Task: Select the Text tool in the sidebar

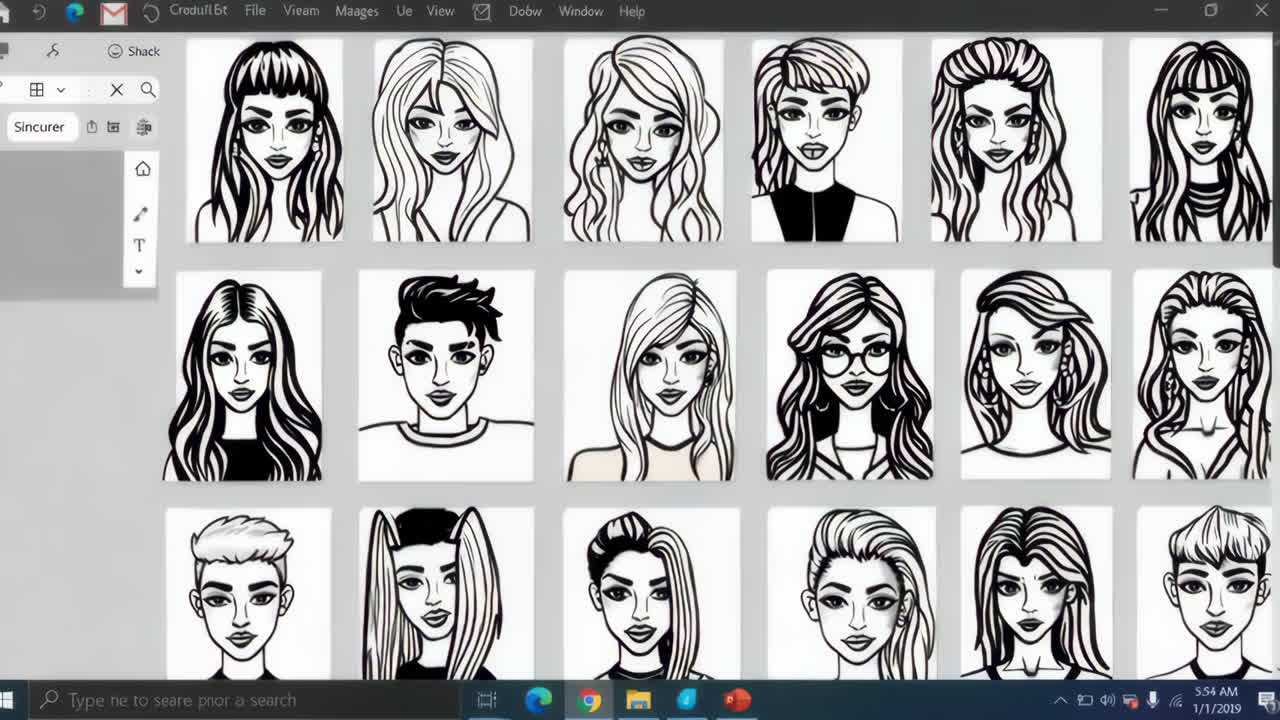Action: (x=139, y=245)
